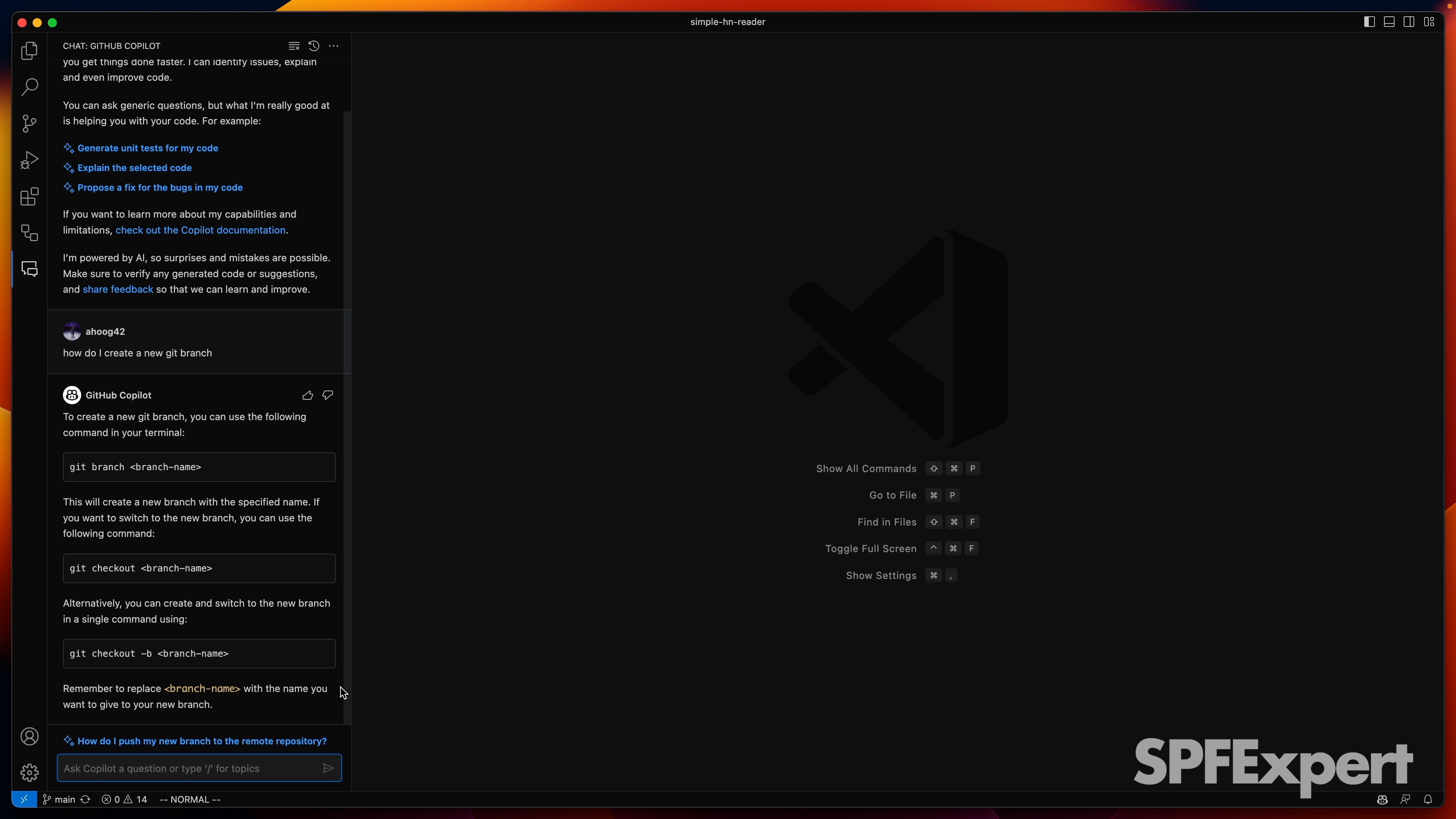Click the Source Control icon in sidebar
This screenshot has height=819, width=1456.
(29, 124)
